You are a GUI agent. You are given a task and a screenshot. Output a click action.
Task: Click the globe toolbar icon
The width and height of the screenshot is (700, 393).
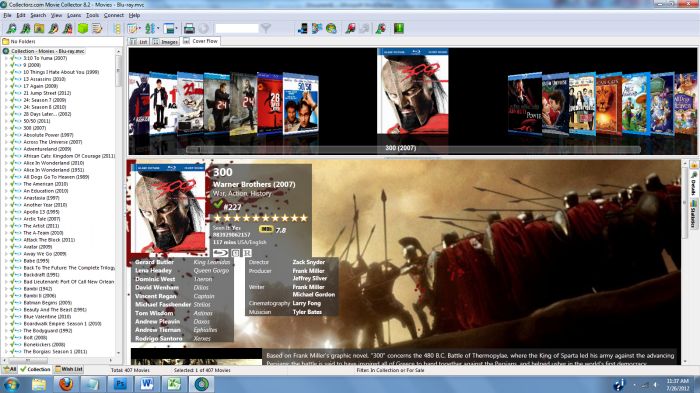[x=331, y=29]
